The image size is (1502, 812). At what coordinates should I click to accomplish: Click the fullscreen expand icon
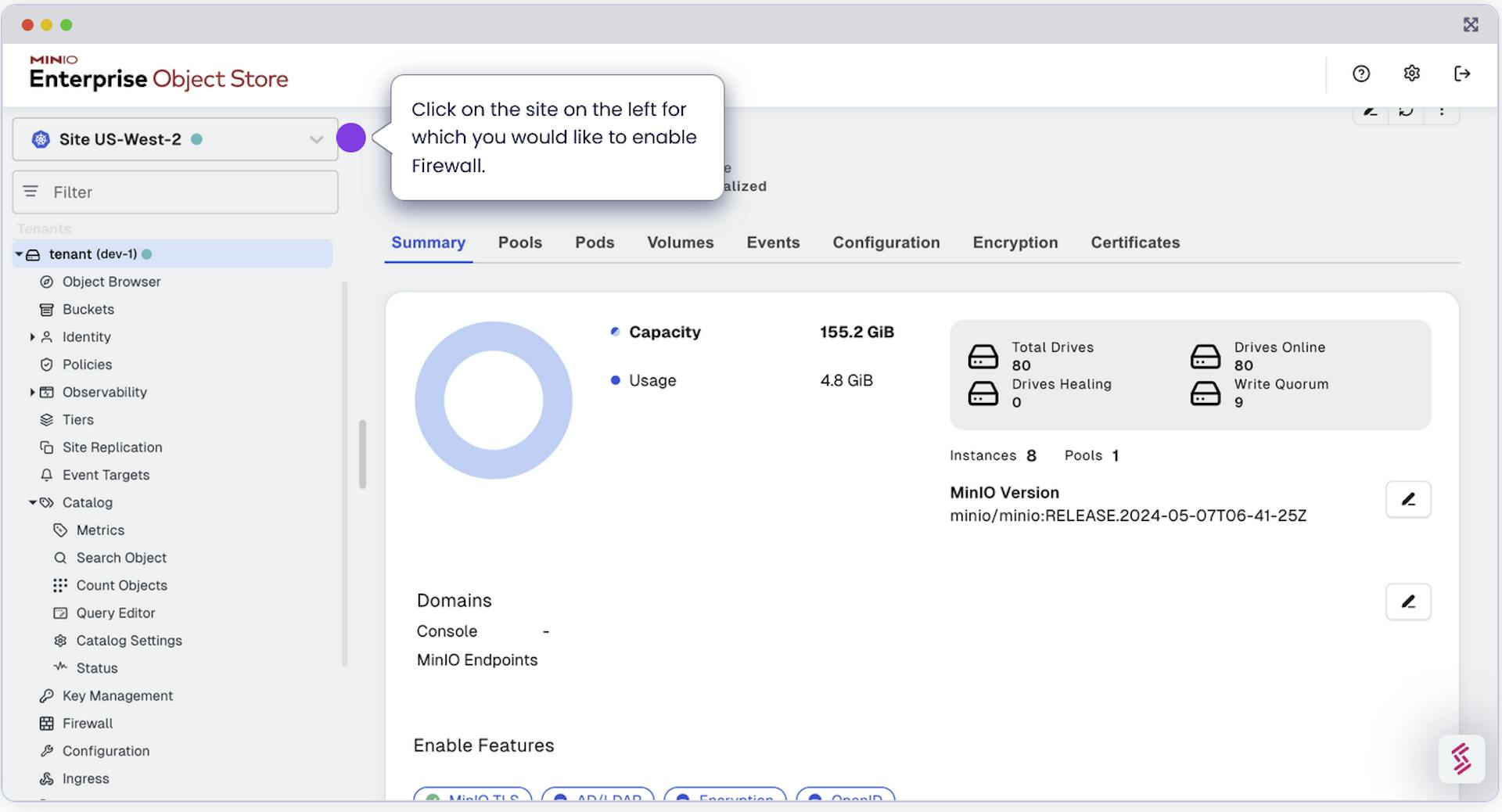[x=1471, y=25]
